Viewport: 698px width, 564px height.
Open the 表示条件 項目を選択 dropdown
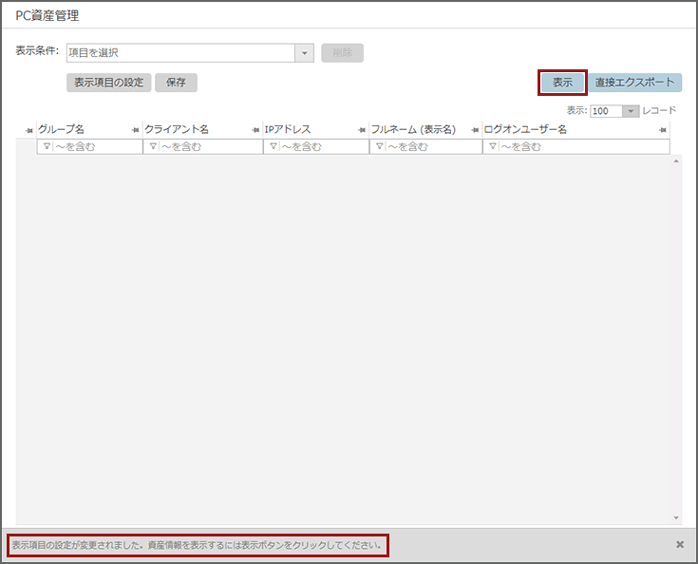[190, 53]
